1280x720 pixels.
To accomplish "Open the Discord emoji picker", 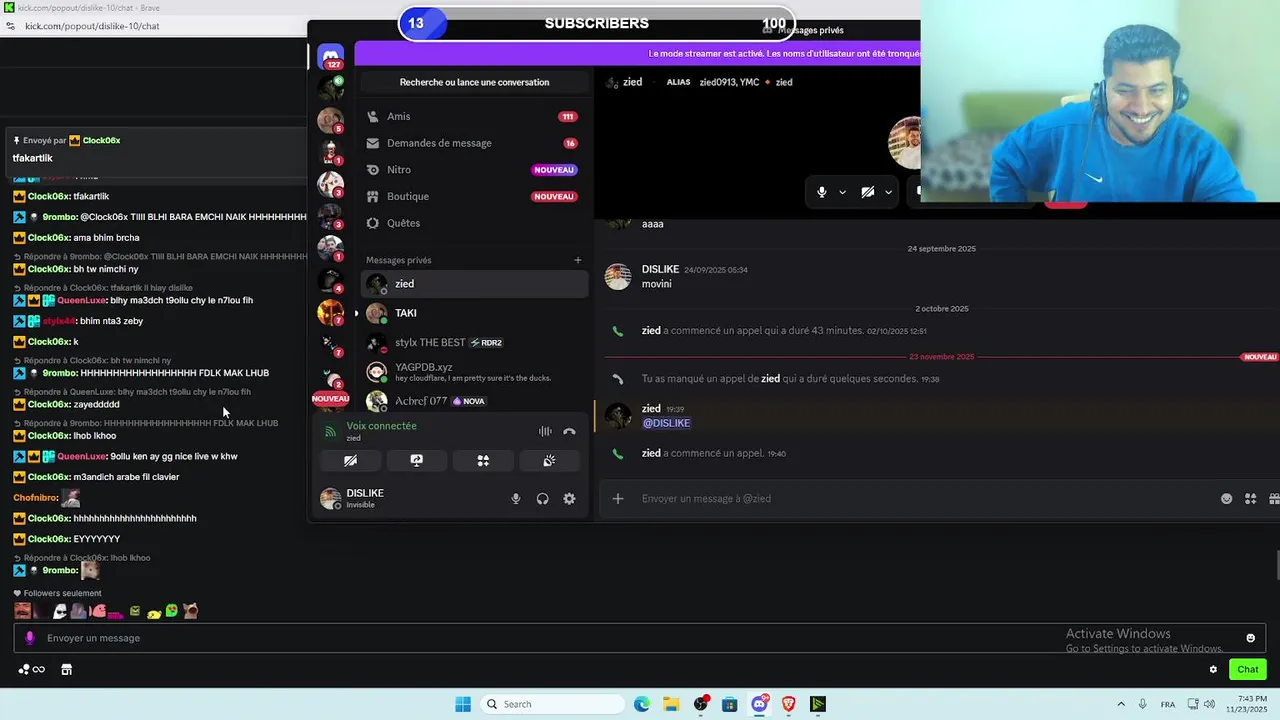I will (x=1227, y=499).
